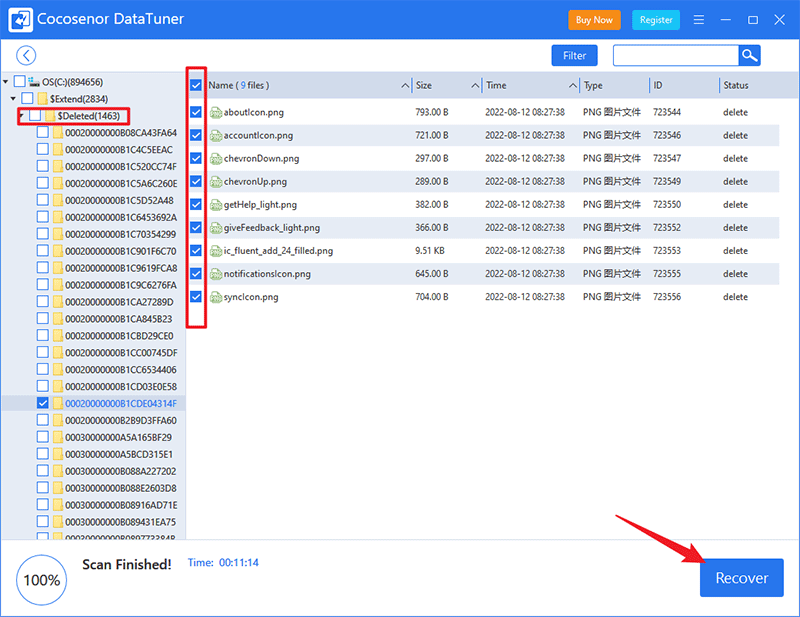Click the Time column sort arrow
Viewport: 800px width, 617px height.
pyautogui.click(x=573, y=85)
